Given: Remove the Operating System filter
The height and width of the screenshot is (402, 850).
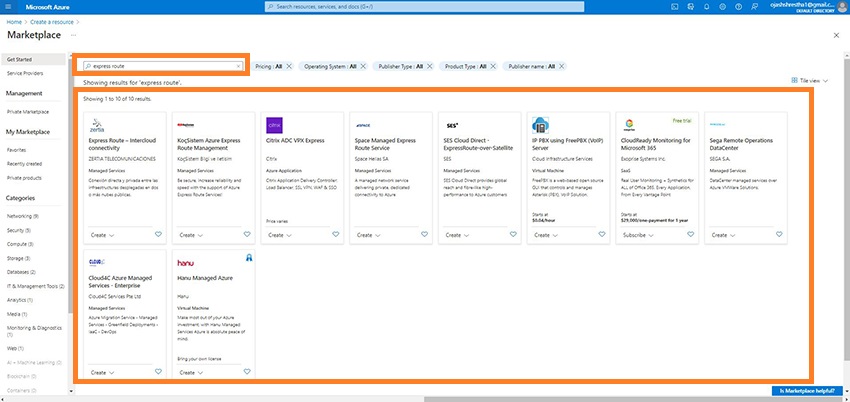Looking at the screenshot, I should 363,66.
